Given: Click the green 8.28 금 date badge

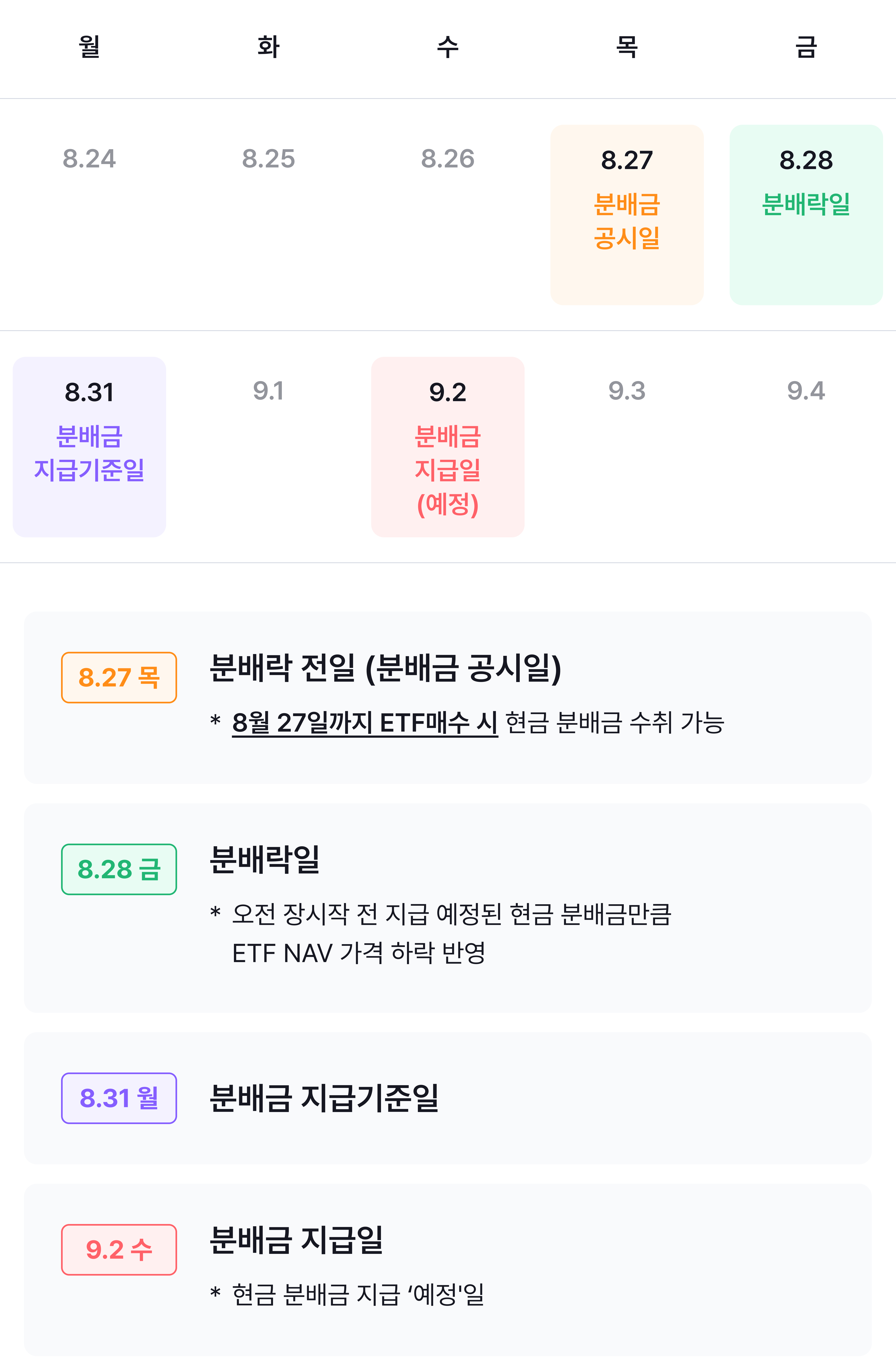Looking at the screenshot, I should coord(119,869).
